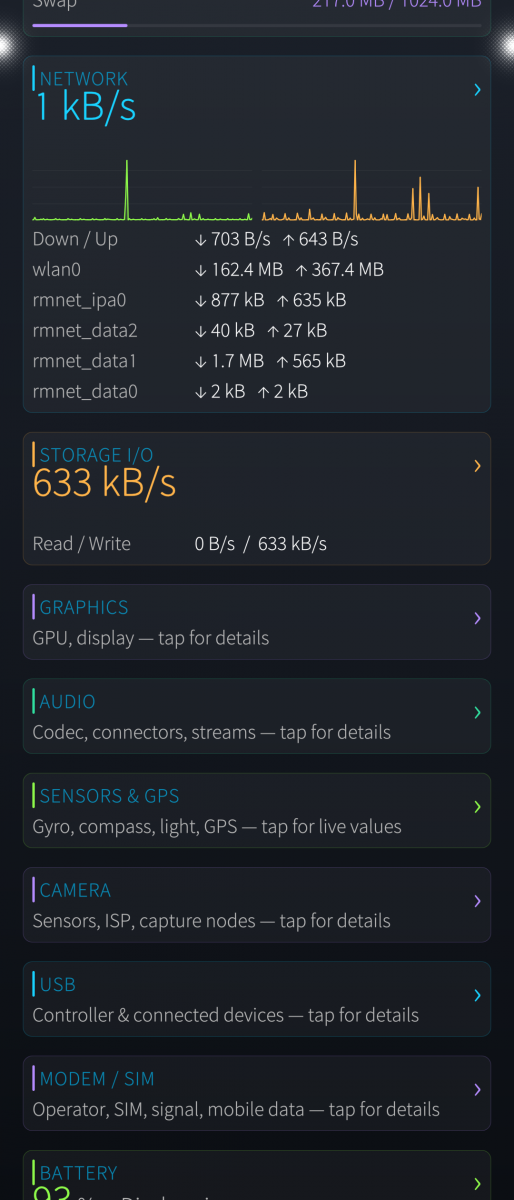Expand Camera section chevron
The width and height of the screenshot is (514, 1200).
click(477, 901)
